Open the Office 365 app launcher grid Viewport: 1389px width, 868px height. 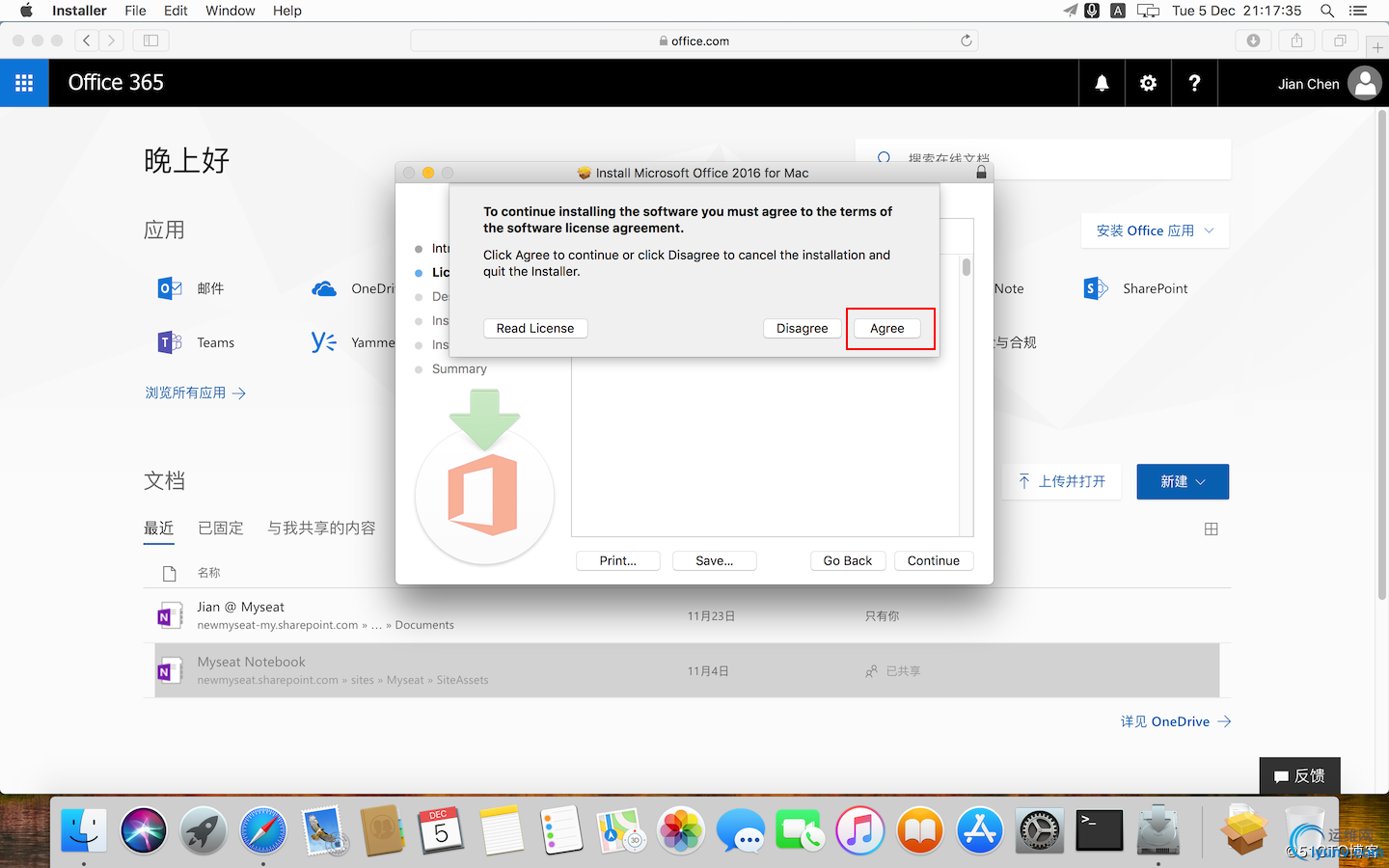pos(24,83)
